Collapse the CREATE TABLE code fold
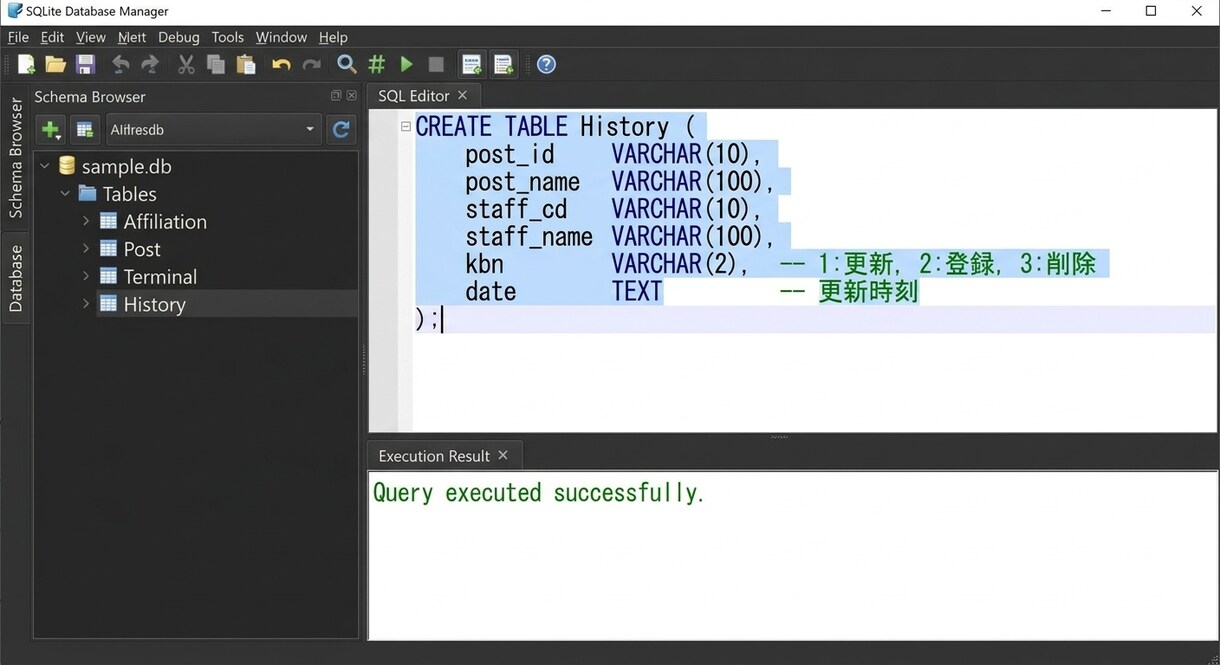 [x=406, y=126]
